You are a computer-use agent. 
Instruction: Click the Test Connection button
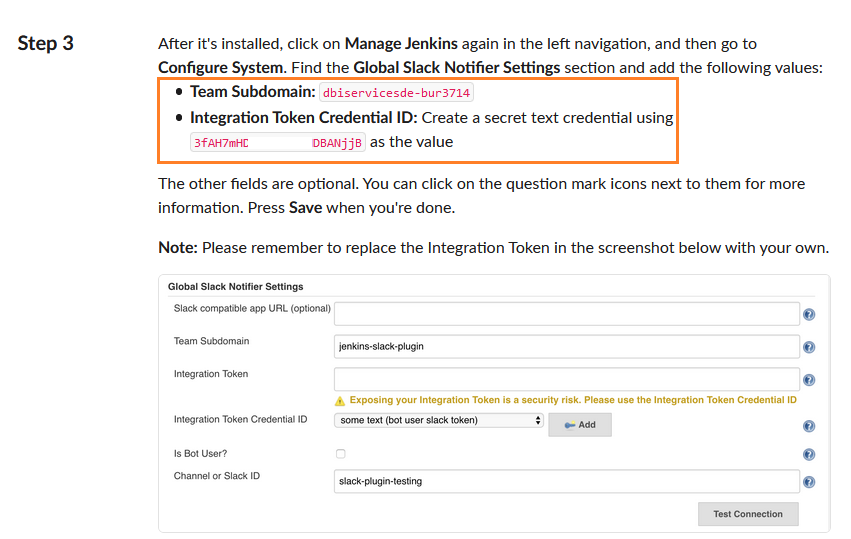[x=748, y=514]
